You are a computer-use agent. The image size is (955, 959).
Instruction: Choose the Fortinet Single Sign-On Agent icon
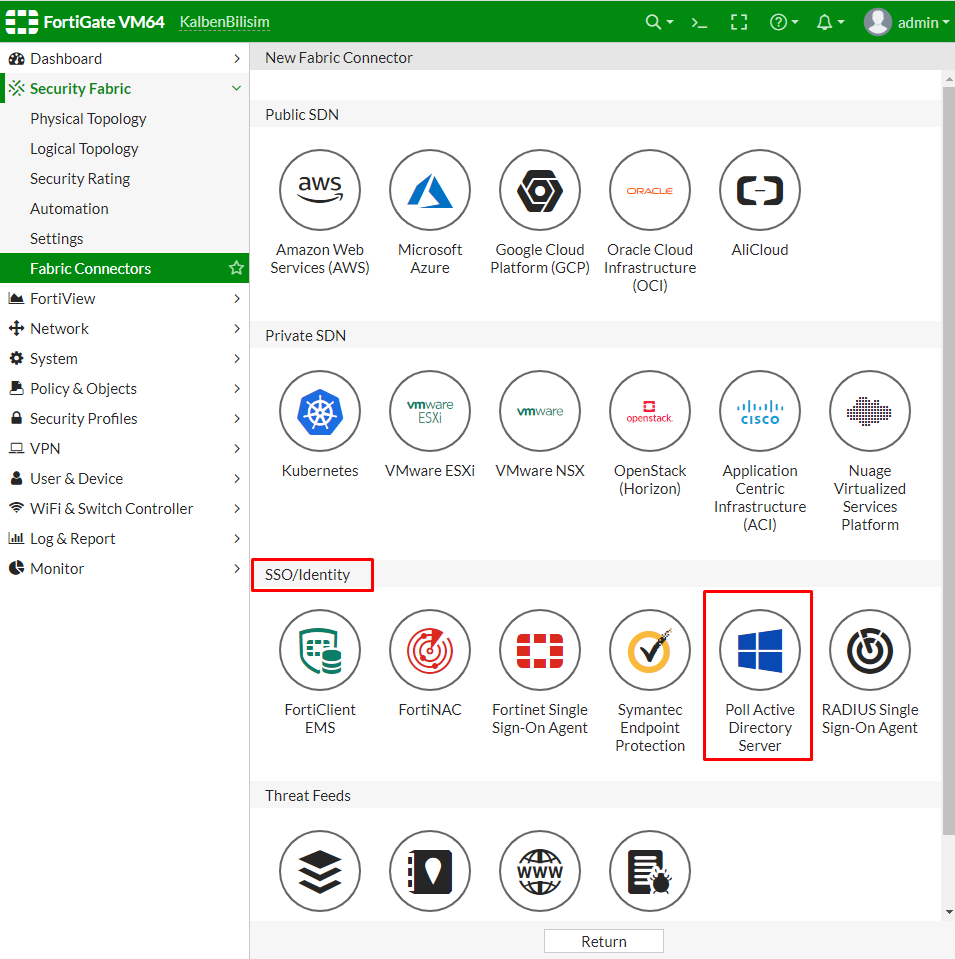click(x=540, y=650)
